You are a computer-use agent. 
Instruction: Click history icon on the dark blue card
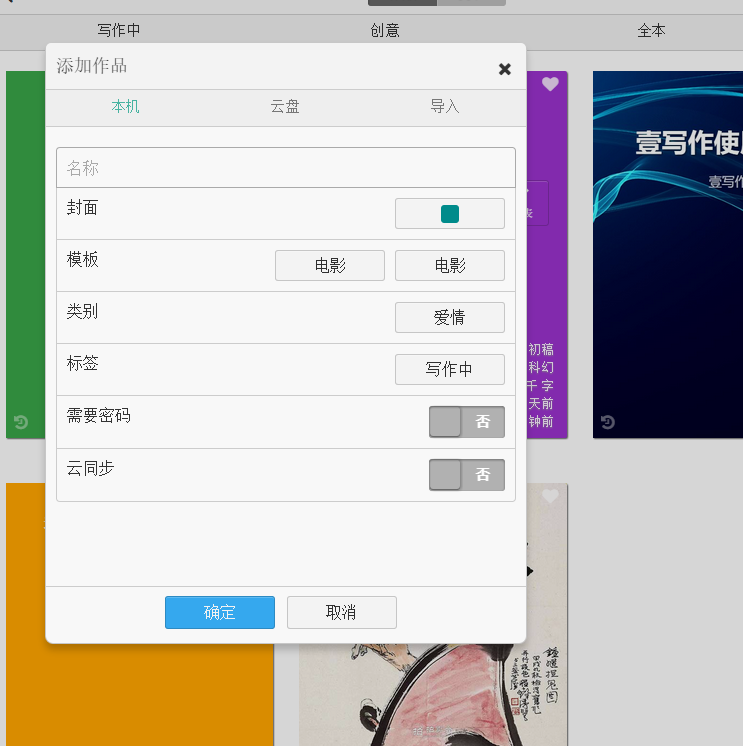(x=607, y=423)
